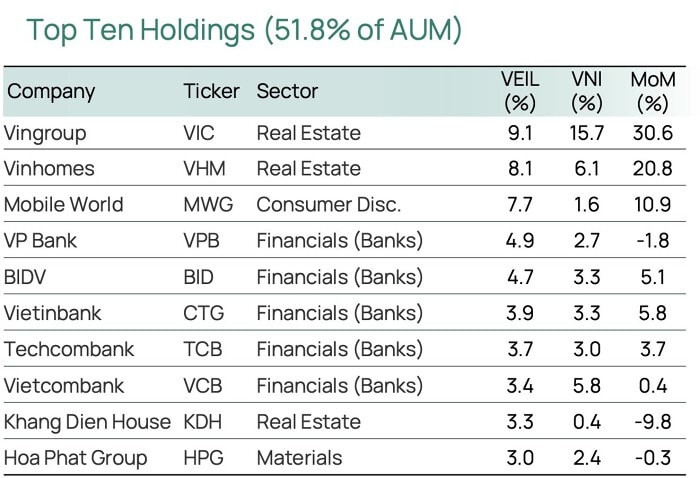Select the VP Bank company name
This screenshot has width=700, height=478.
(41, 241)
